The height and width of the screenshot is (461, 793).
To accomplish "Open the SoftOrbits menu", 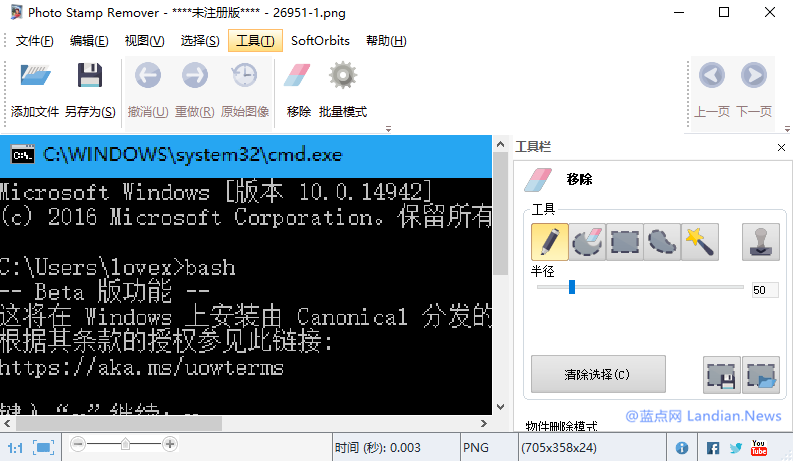I will 320,41.
